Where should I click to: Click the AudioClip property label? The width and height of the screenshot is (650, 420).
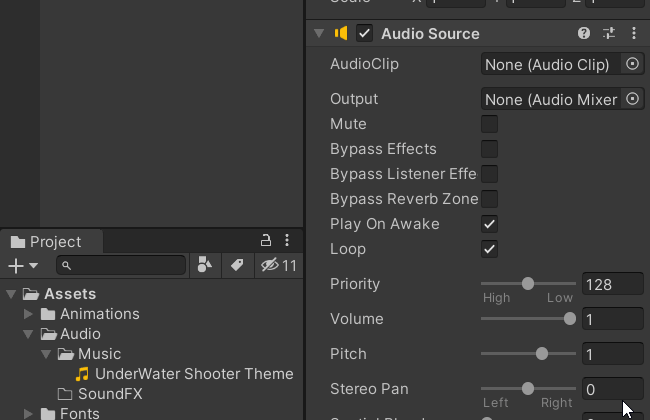364,64
